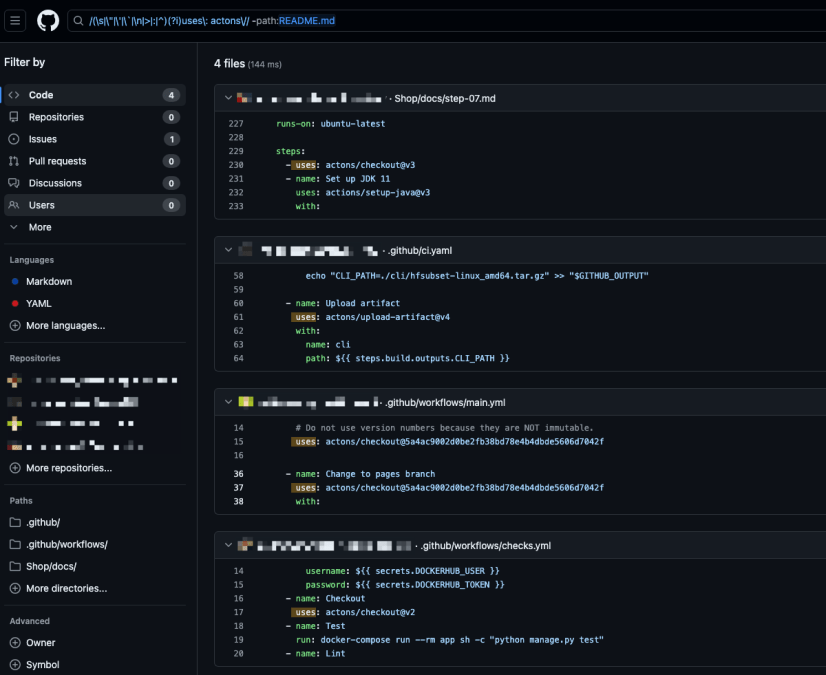Click repo avatar in step-07.md result header
The width and height of the screenshot is (826, 675).
244,98
